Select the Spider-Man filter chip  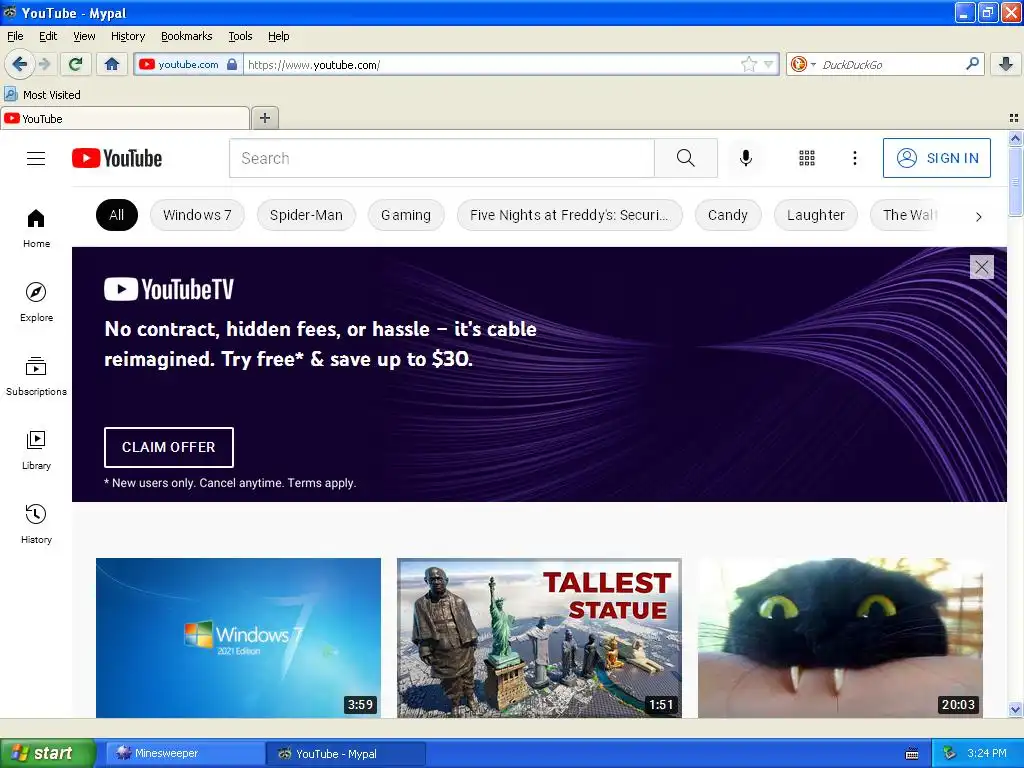(x=306, y=215)
